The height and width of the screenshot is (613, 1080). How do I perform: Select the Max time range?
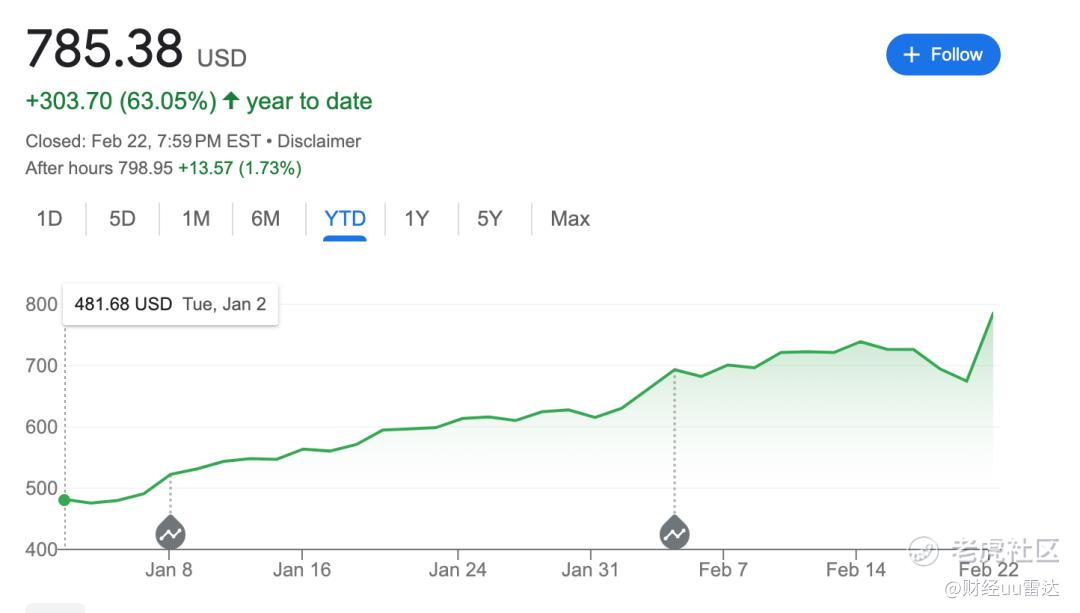(x=570, y=218)
